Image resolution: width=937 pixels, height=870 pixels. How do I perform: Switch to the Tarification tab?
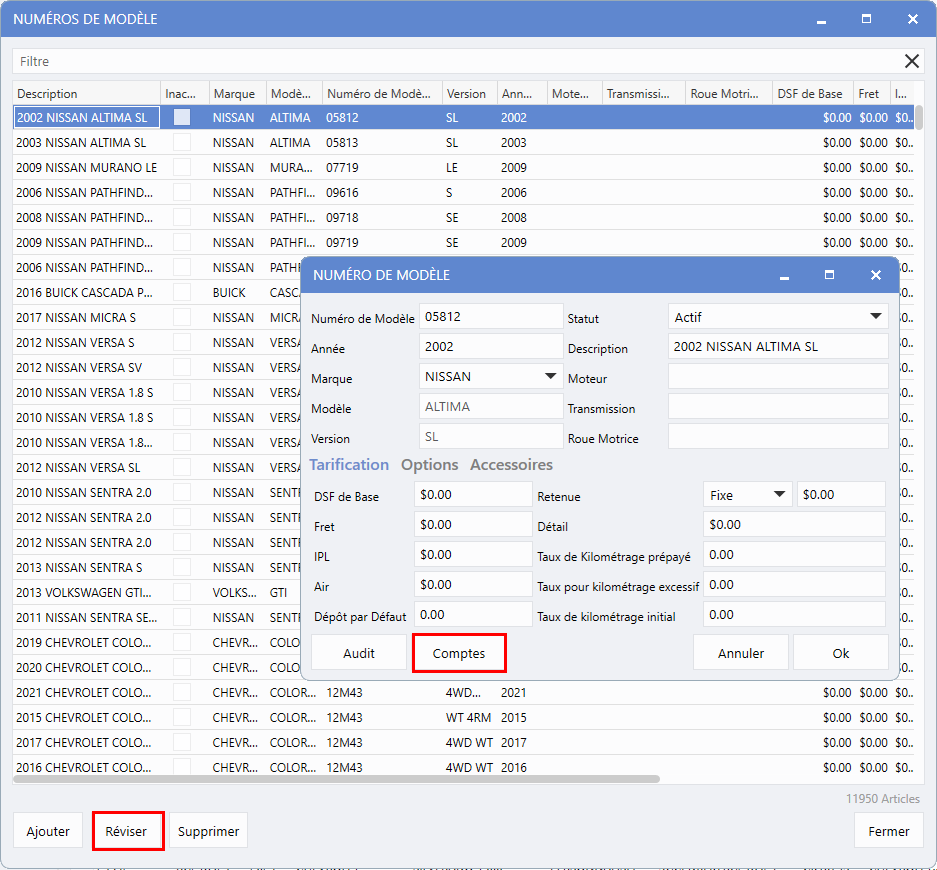point(349,465)
